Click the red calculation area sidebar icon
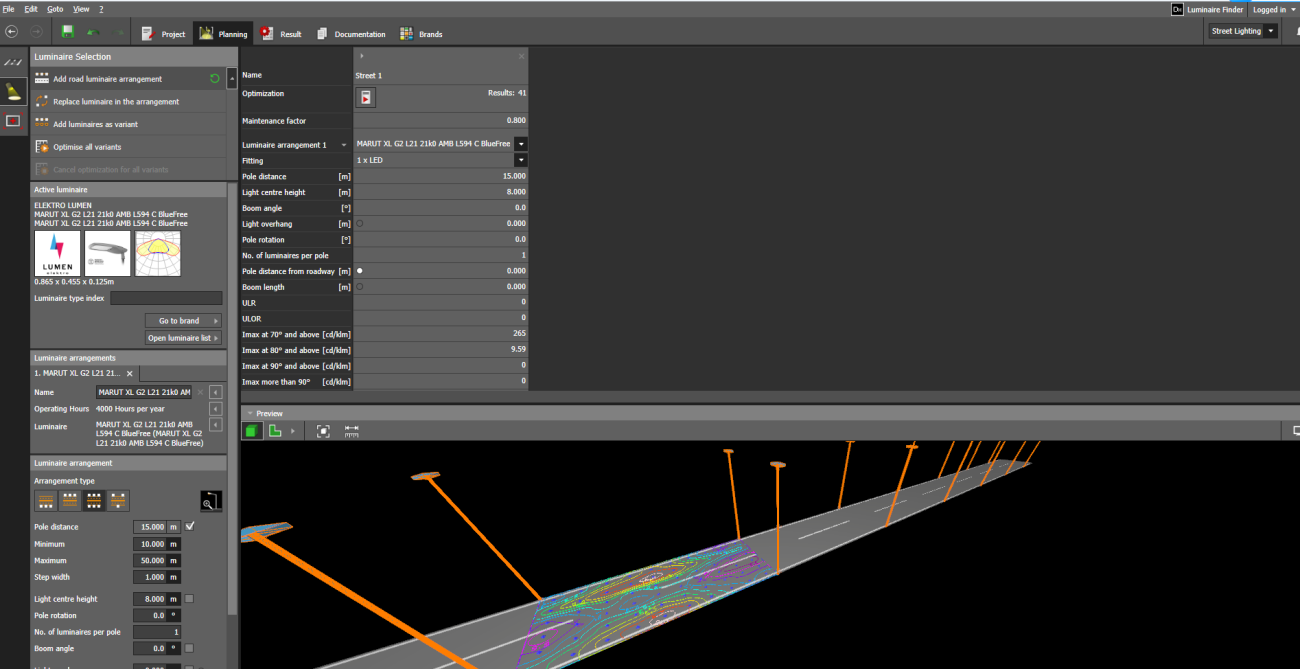The width and height of the screenshot is (1300, 669). point(13,121)
